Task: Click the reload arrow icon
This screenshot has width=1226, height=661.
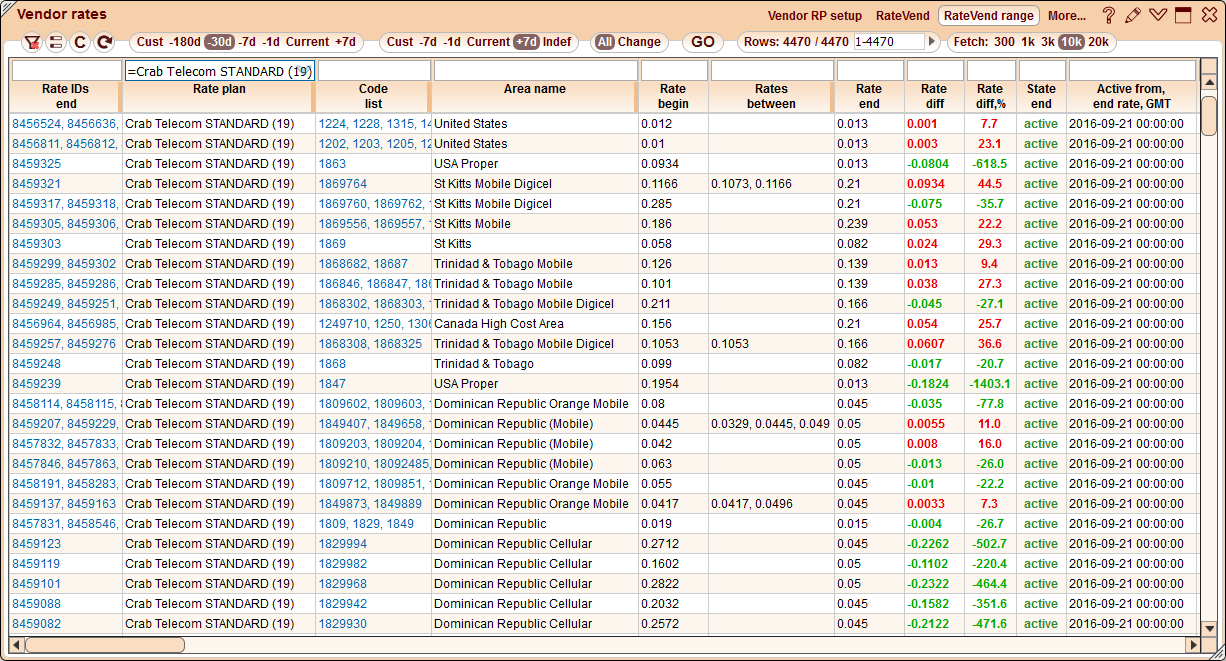Action: tap(103, 42)
